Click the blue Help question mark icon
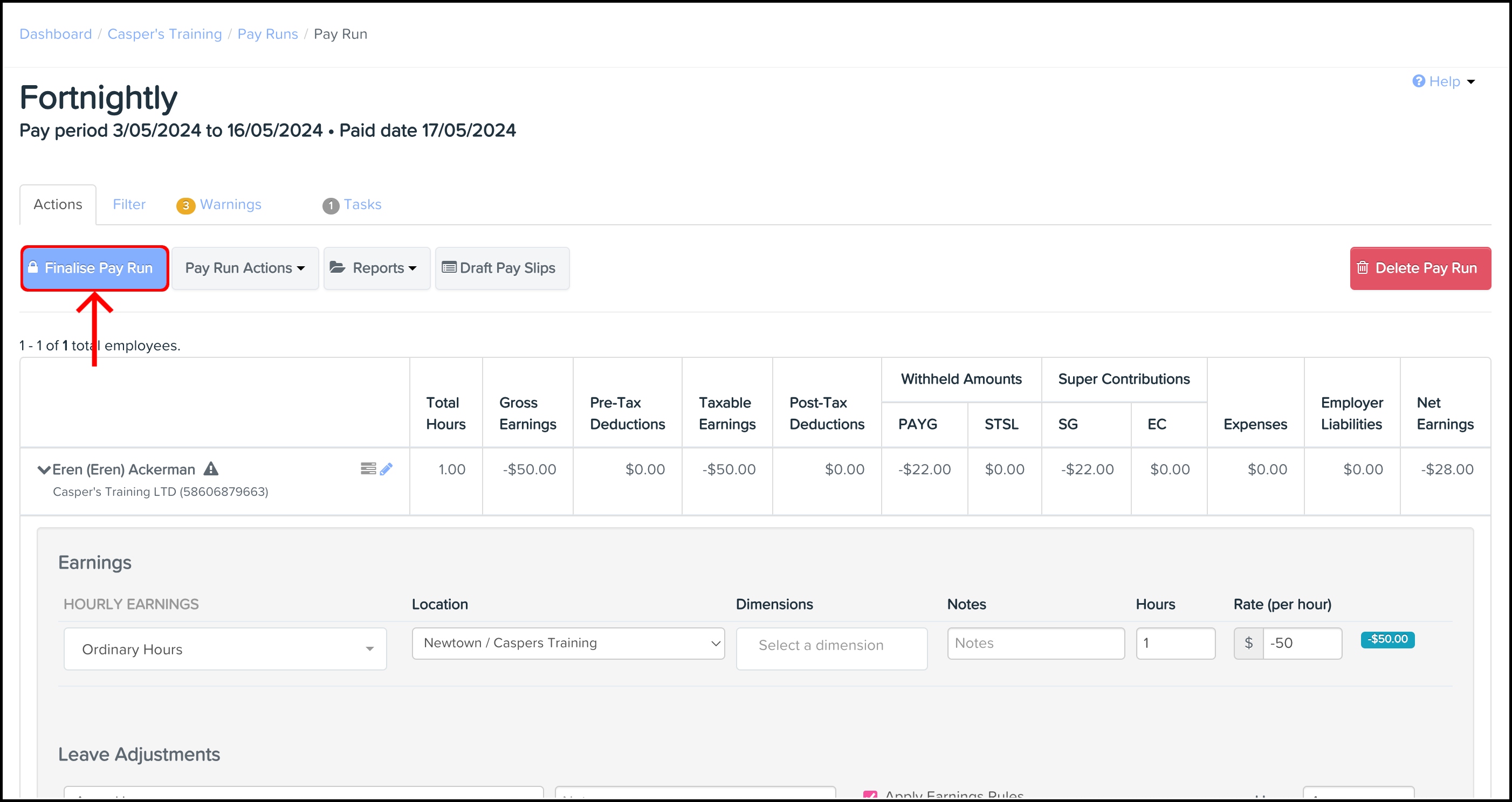Viewport: 1512px width, 802px height. (x=1418, y=81)
